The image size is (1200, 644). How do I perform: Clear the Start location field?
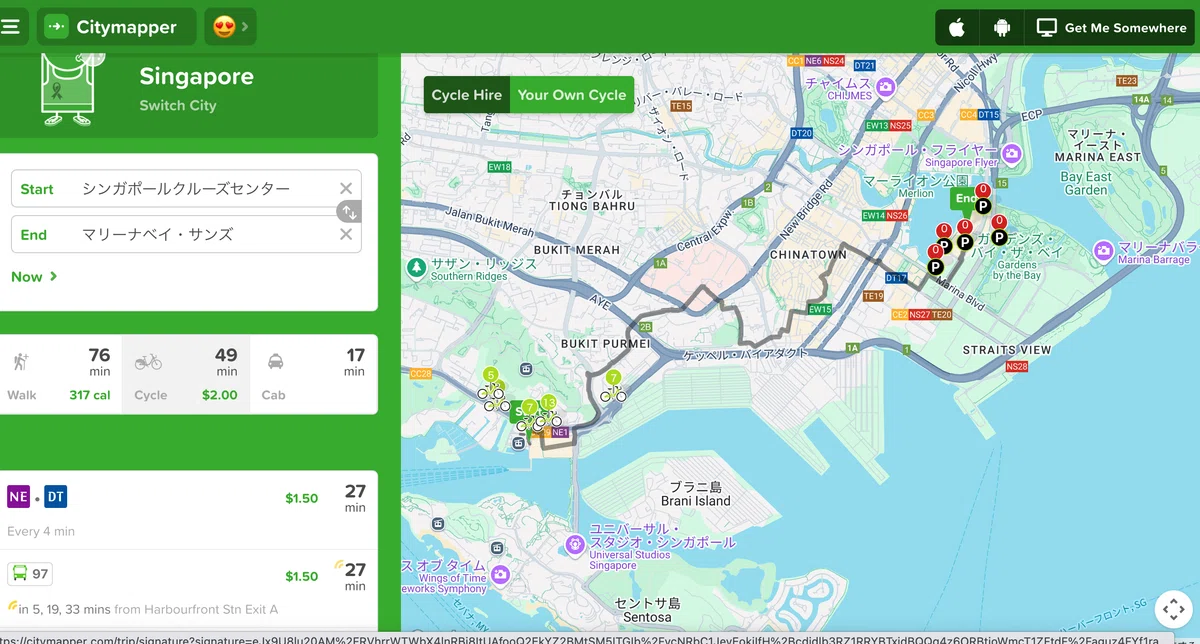coord(346,189)
